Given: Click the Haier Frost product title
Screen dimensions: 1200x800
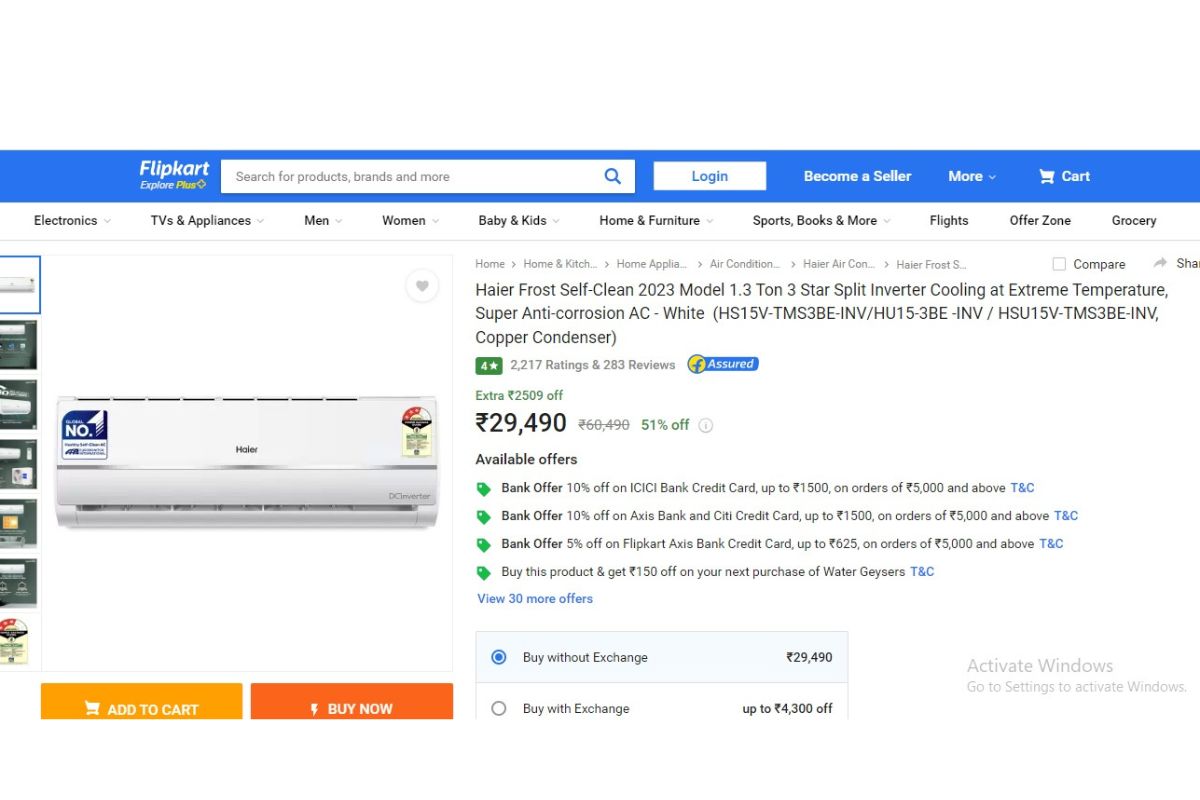Looking at the screenshot, I should tap(821, 313).
